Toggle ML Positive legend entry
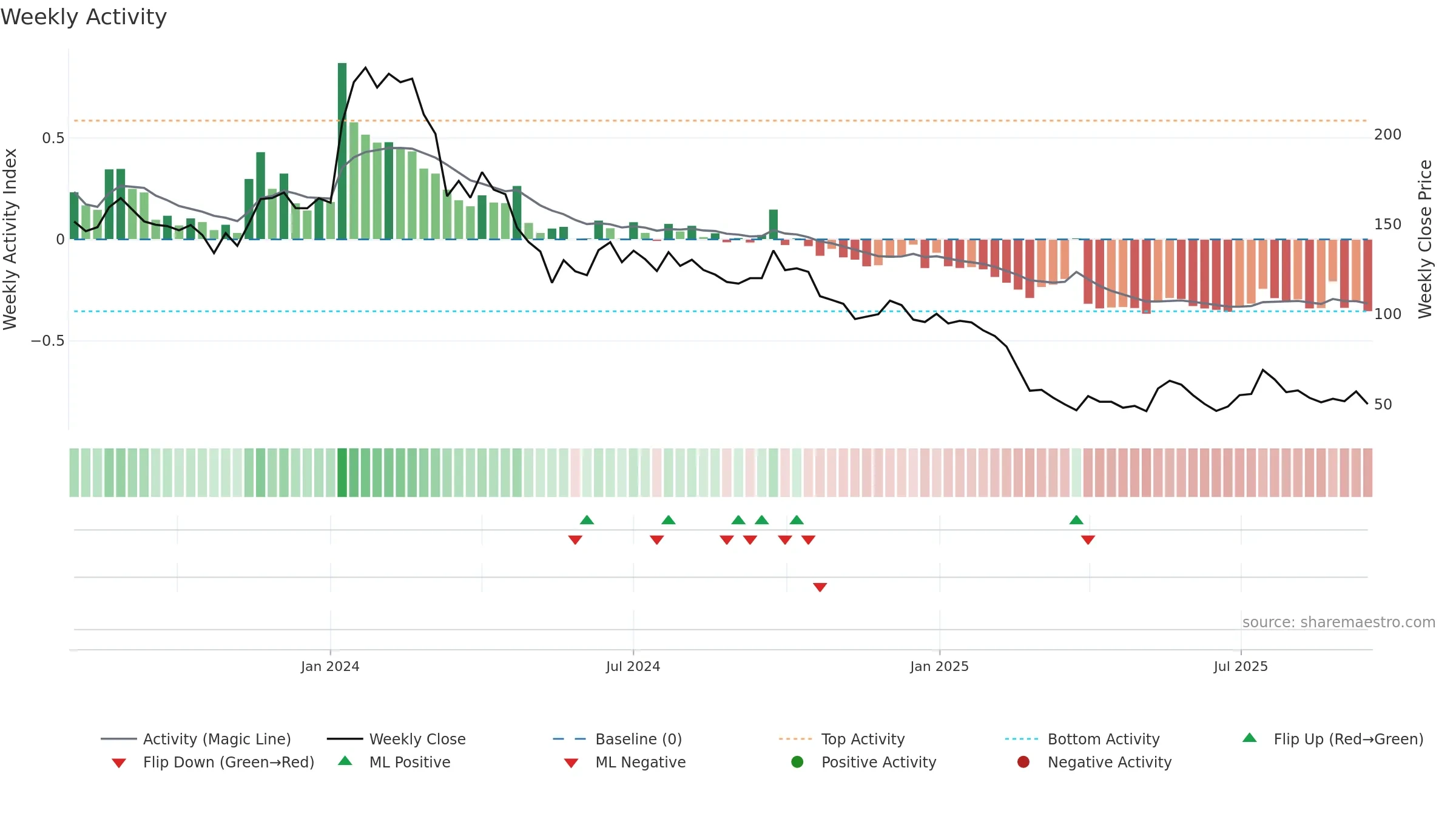The image size is (1456, 819). (394, 762)
